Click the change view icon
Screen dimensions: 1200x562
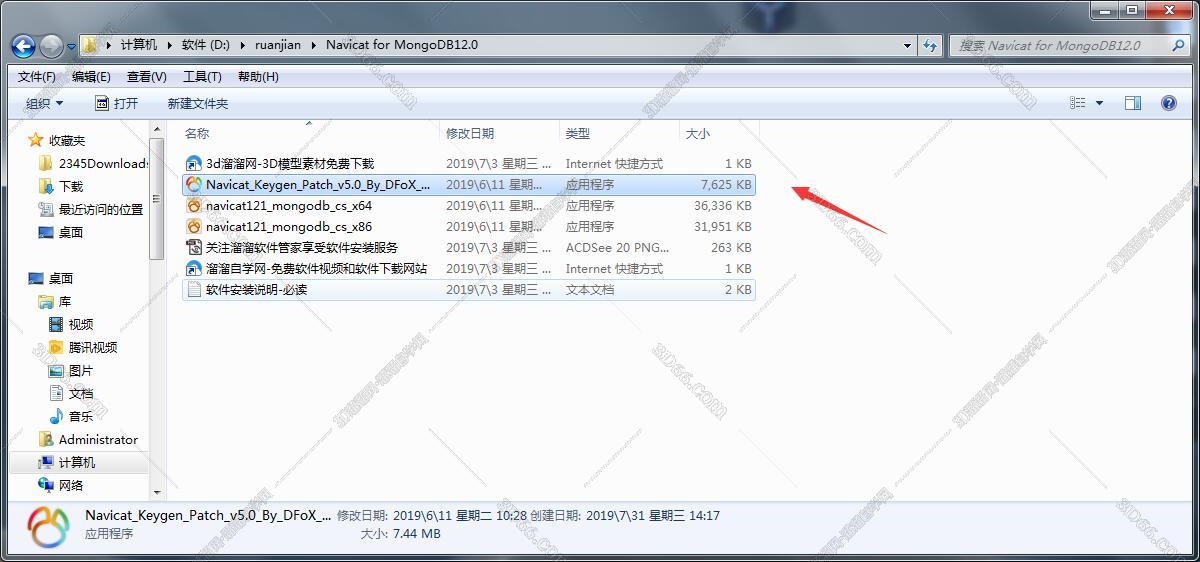1078,103
